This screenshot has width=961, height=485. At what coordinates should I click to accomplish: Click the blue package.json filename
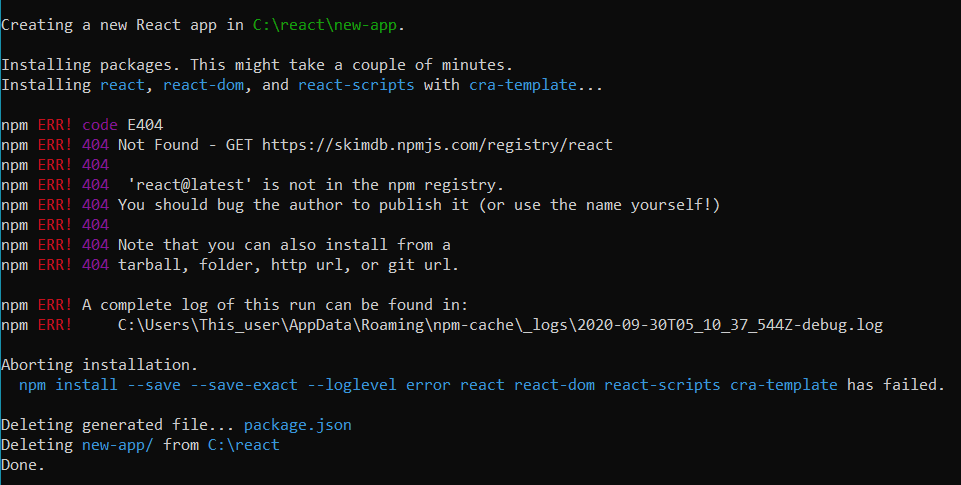[x=297, y=425]
